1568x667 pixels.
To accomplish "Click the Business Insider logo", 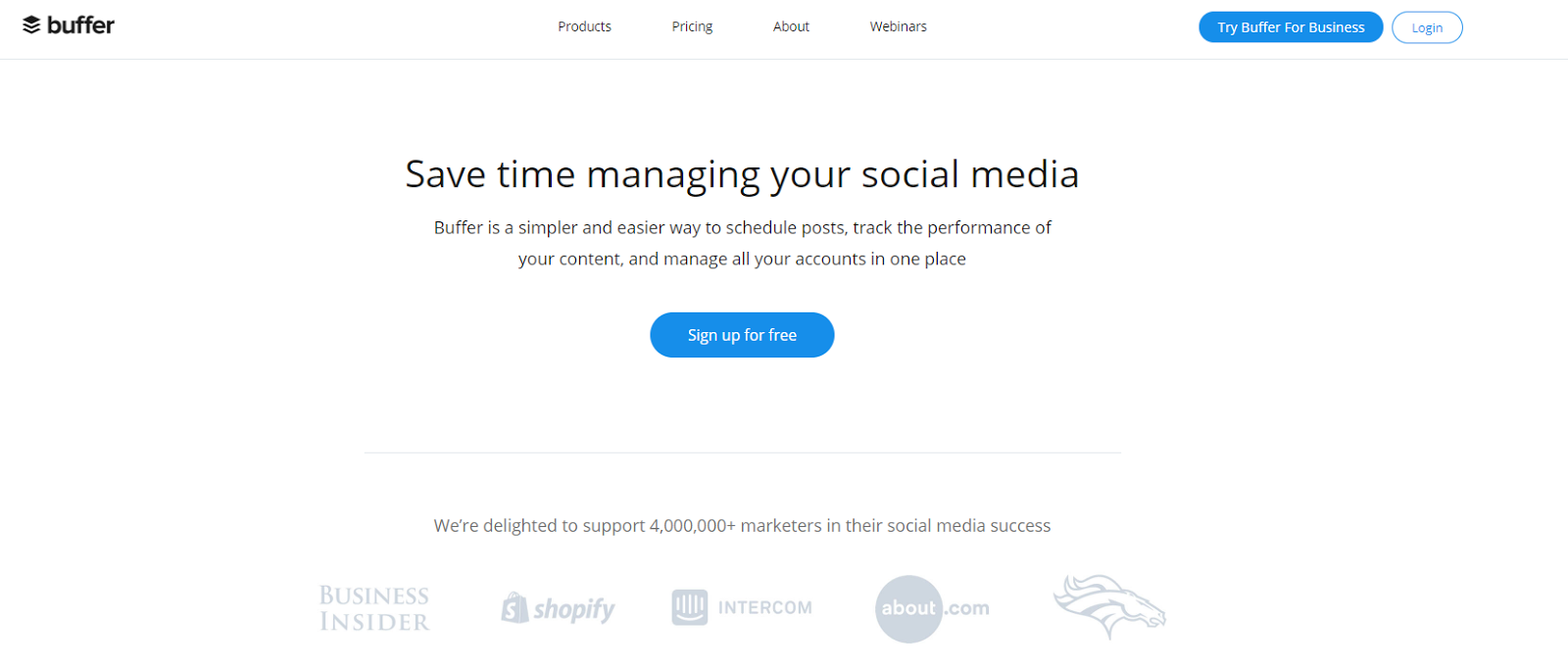I will 374,608.
